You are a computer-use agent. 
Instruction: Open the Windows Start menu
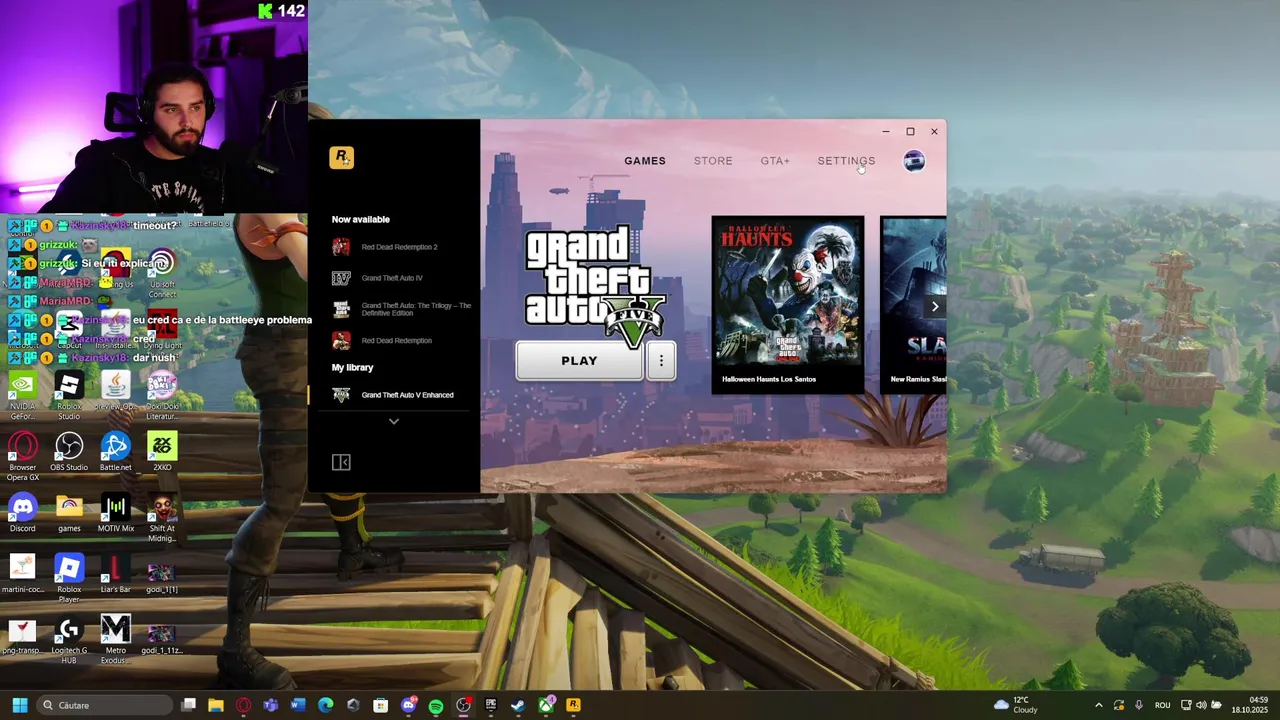(x=19, y=705)
